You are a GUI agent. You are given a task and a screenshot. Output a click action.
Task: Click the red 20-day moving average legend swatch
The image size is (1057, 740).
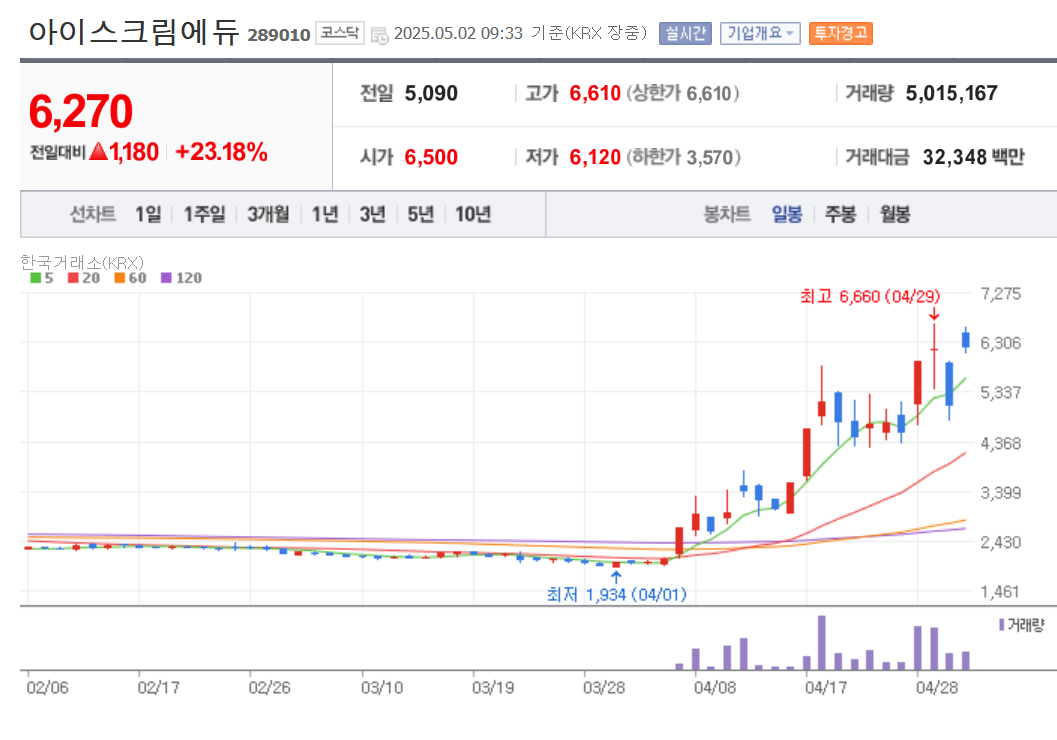[73, 278]
